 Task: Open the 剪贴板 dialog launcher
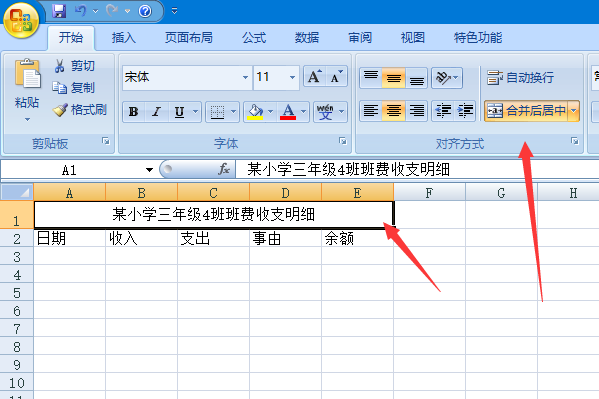point(106,141)
